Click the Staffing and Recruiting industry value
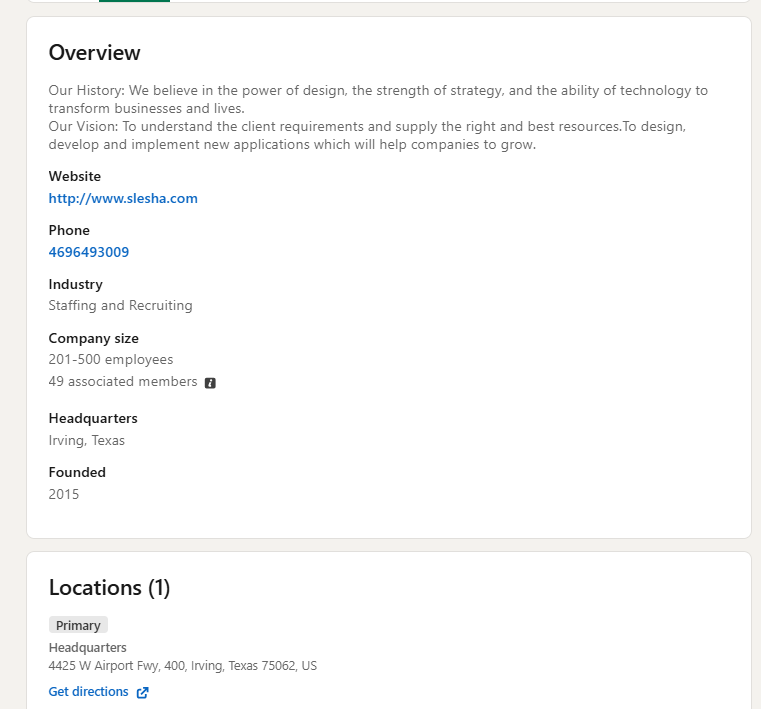The width and height of the screenshot is (761, 709). 120,306
